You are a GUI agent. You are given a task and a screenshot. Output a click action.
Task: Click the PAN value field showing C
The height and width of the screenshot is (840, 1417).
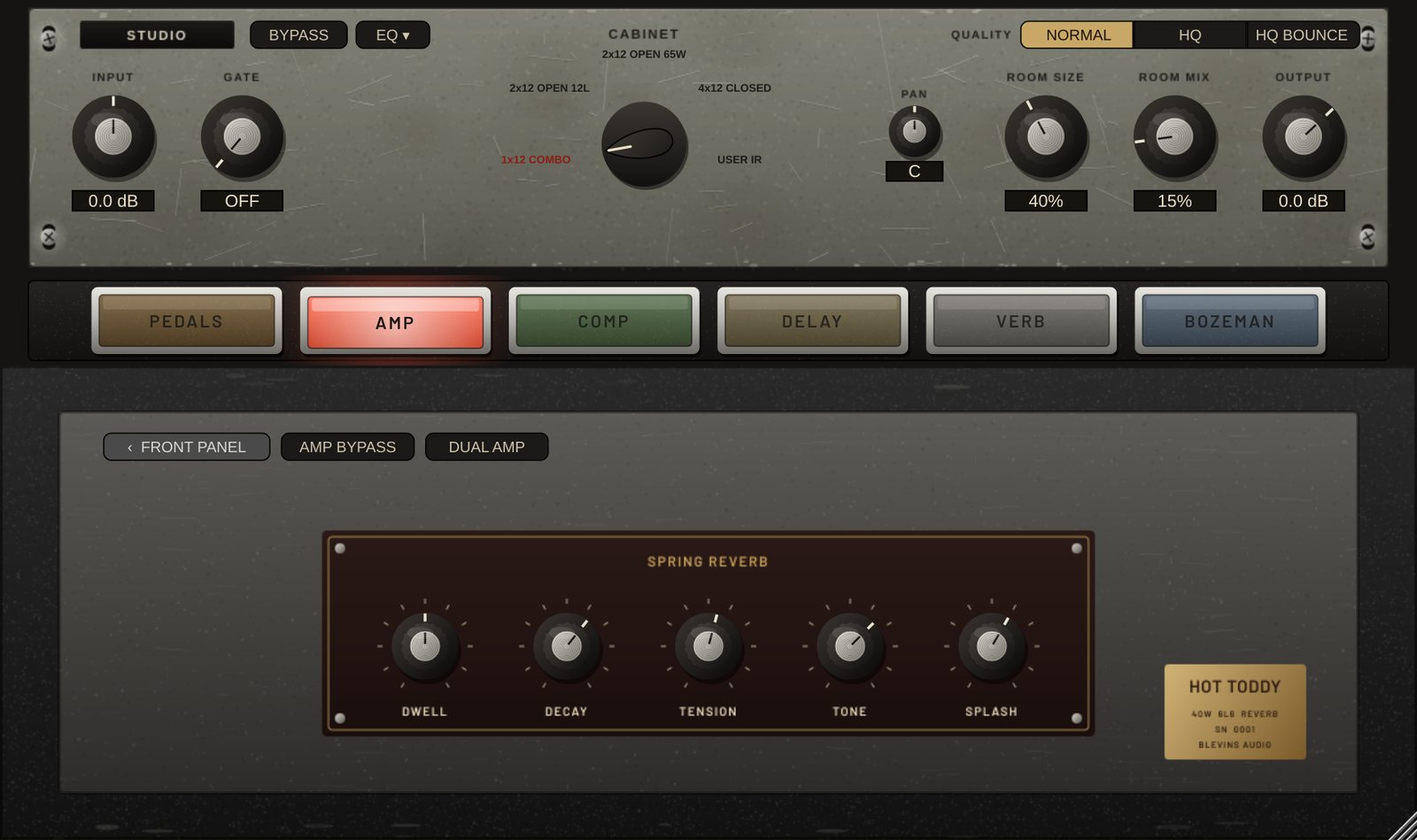coord(914,172)
